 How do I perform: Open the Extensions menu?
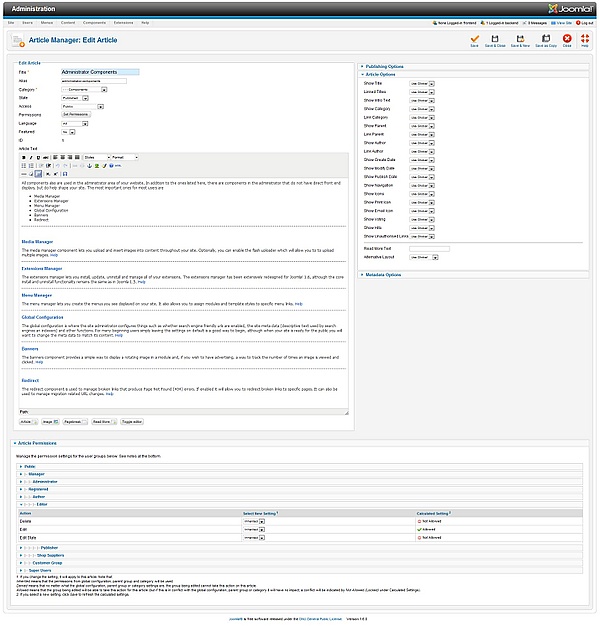(123, 21)
